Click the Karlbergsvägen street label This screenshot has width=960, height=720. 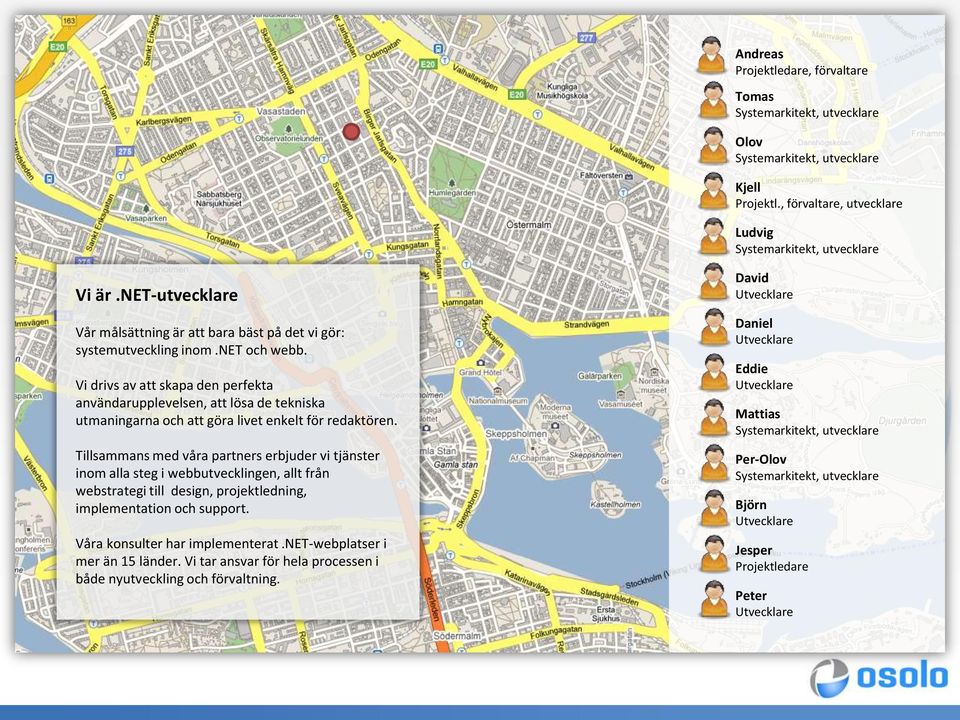tap(163, 120)
